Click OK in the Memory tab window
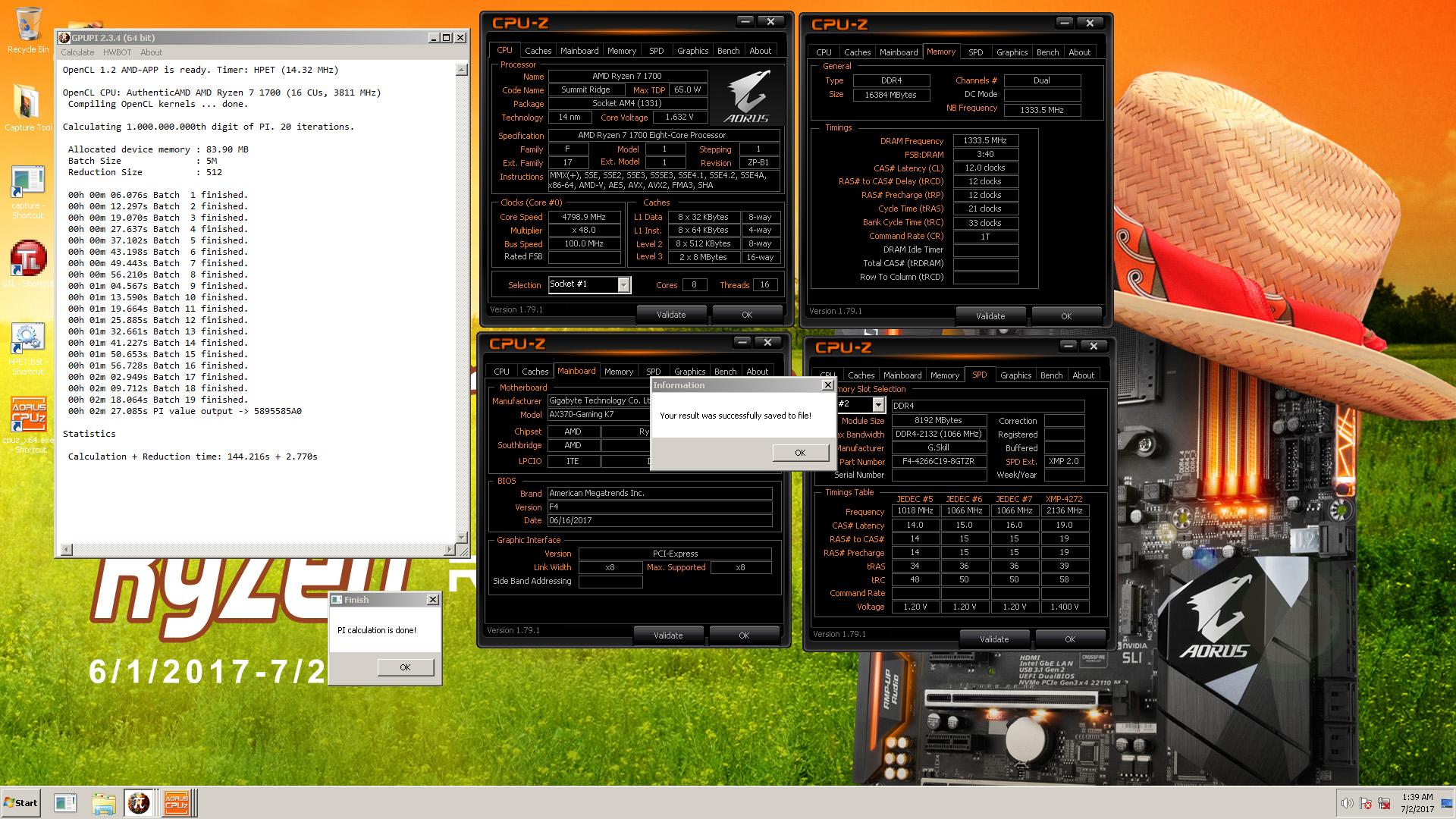The image size is (1456, 819). click(x=1066, y=316)
